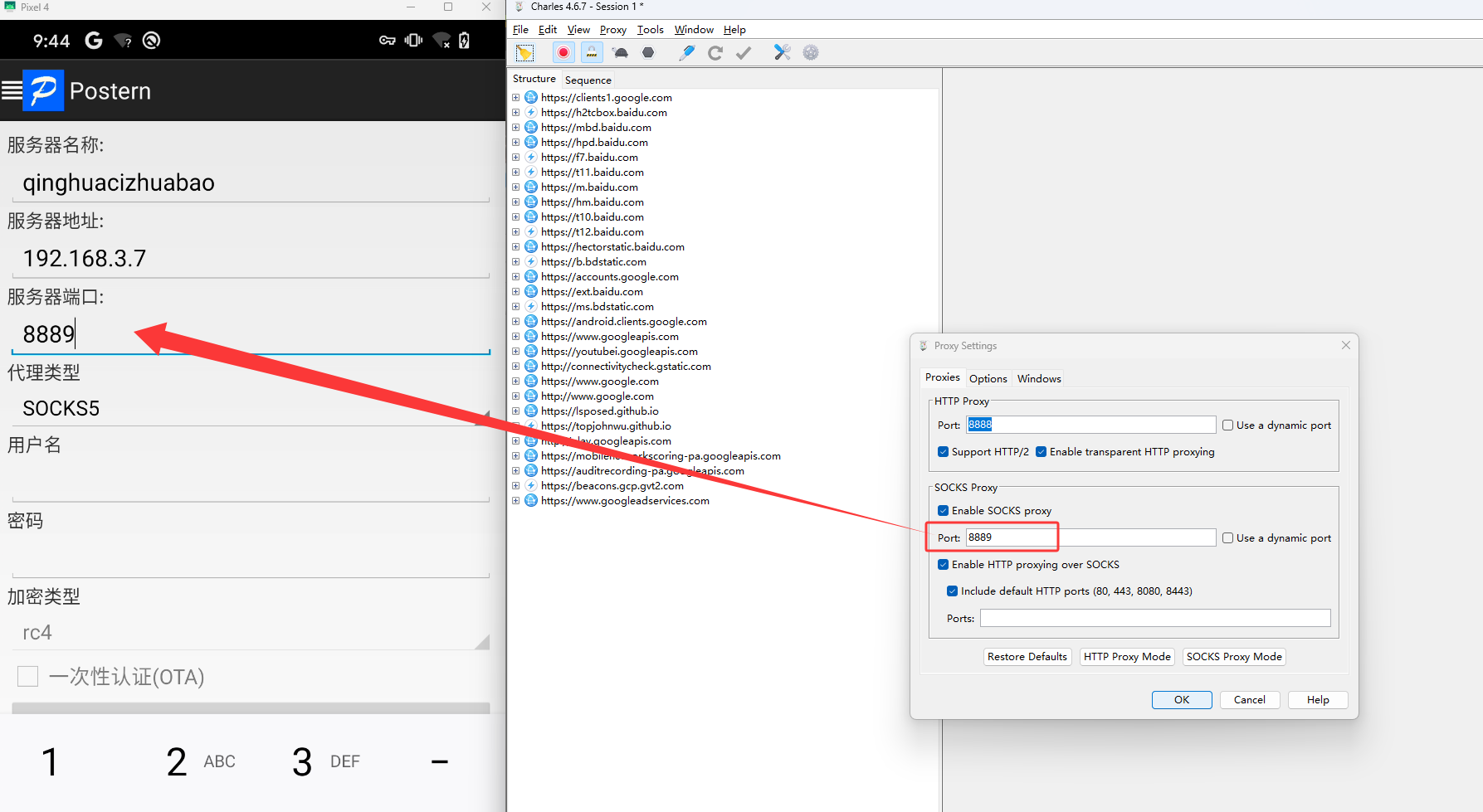Open the 代理类型 SOCKS5 dropdown

[x=251, y=409]
